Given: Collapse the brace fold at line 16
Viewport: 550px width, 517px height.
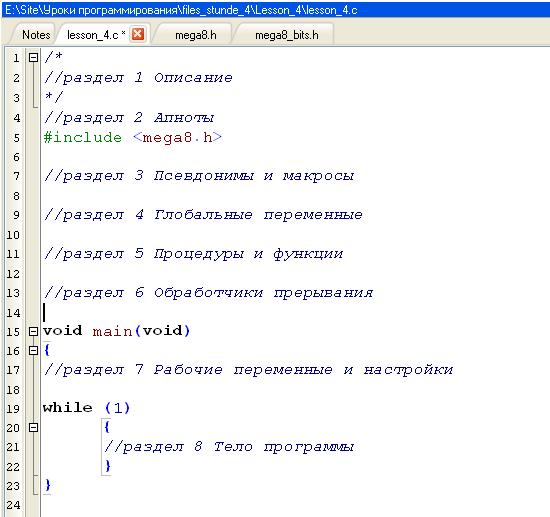Looking at the screenshot, I should pos(33,350).
